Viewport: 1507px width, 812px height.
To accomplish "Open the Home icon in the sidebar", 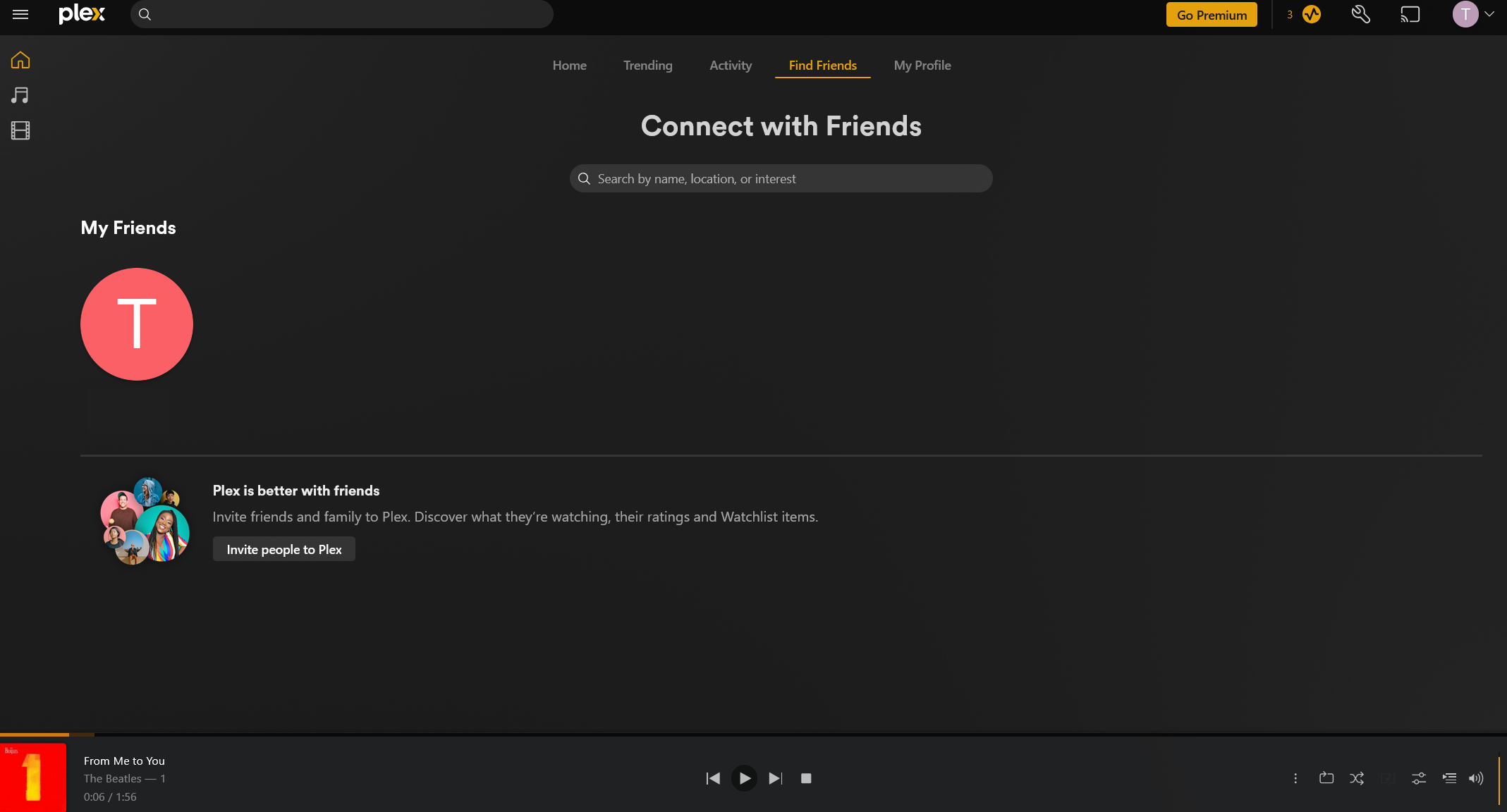I will pyautogui.click(x=20, y=60).
